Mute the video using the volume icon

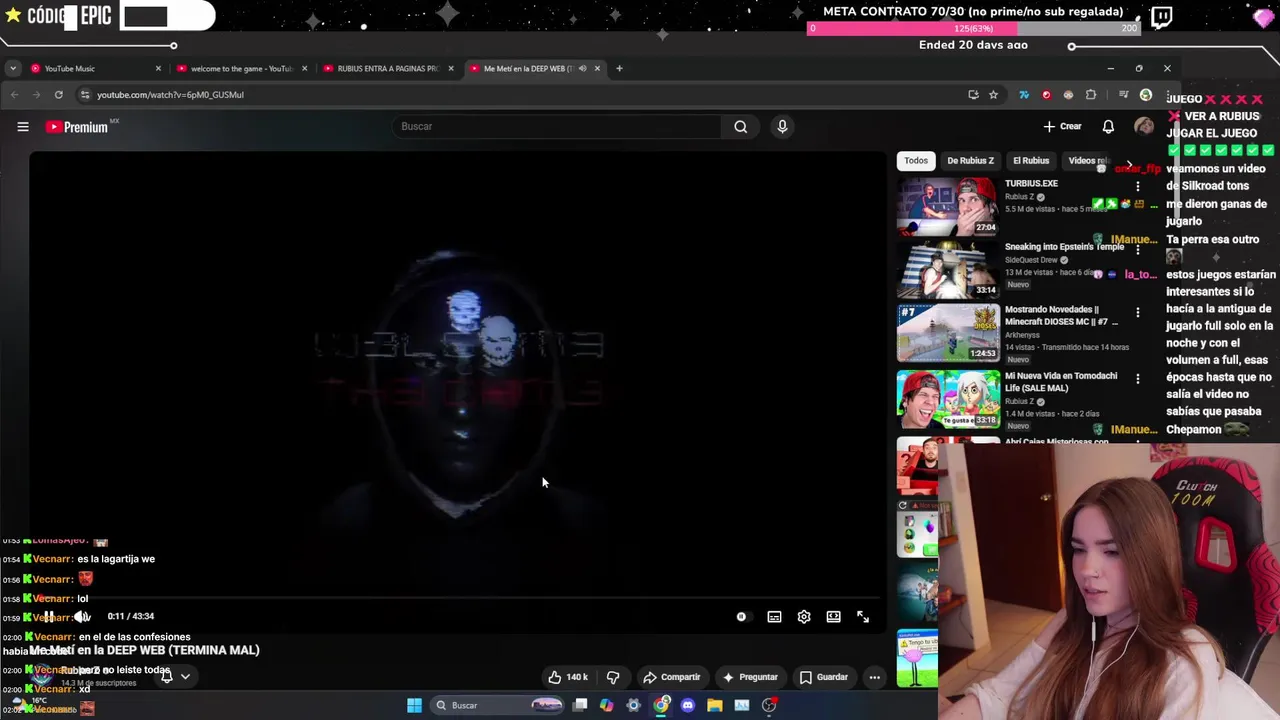click(82, 617)
